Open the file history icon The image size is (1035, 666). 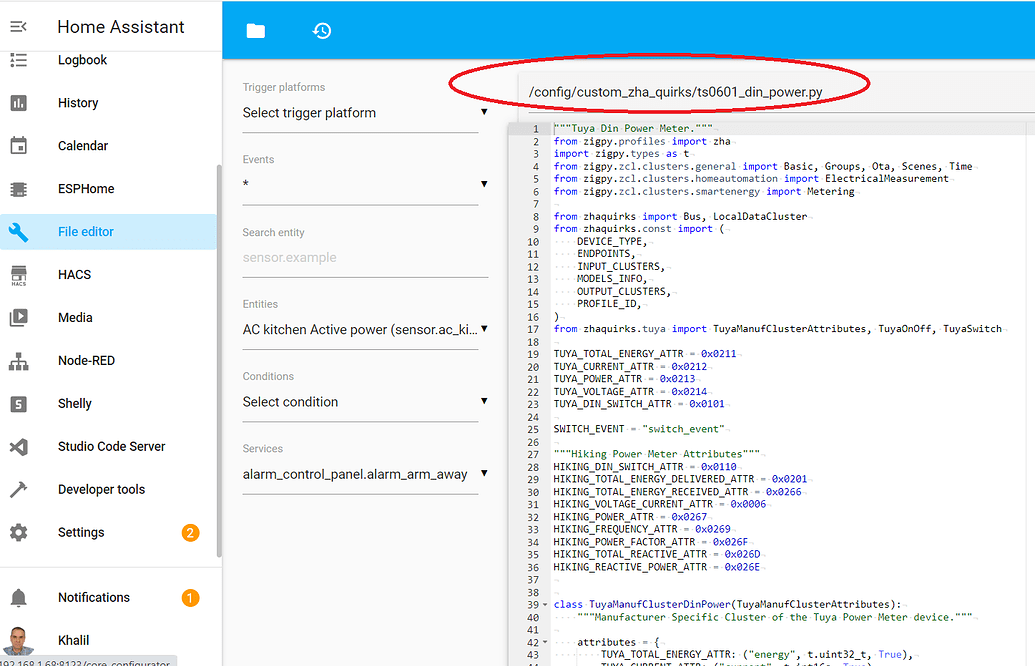click(322, 31)
